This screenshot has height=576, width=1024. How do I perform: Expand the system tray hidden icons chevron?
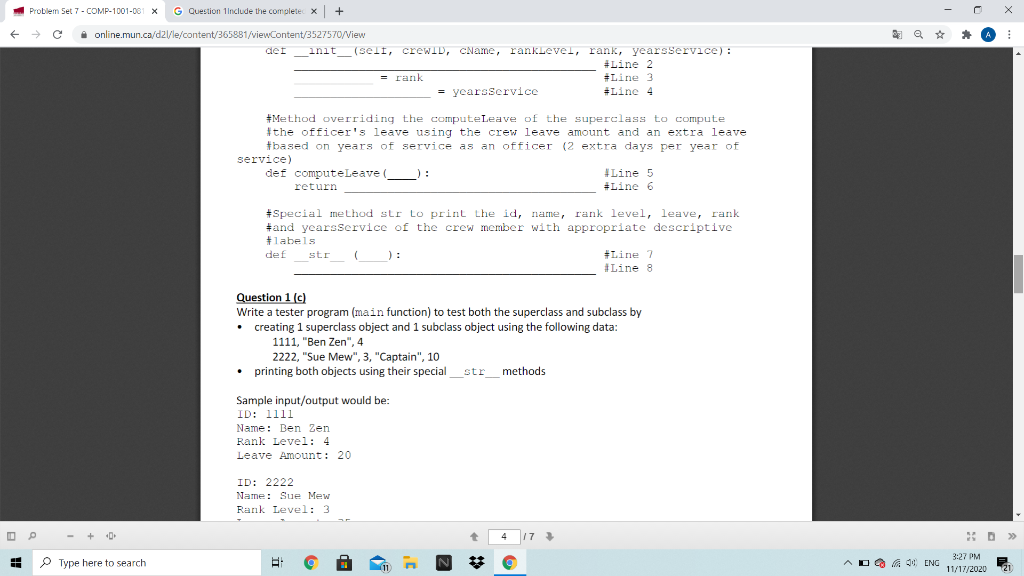(847, 562)
